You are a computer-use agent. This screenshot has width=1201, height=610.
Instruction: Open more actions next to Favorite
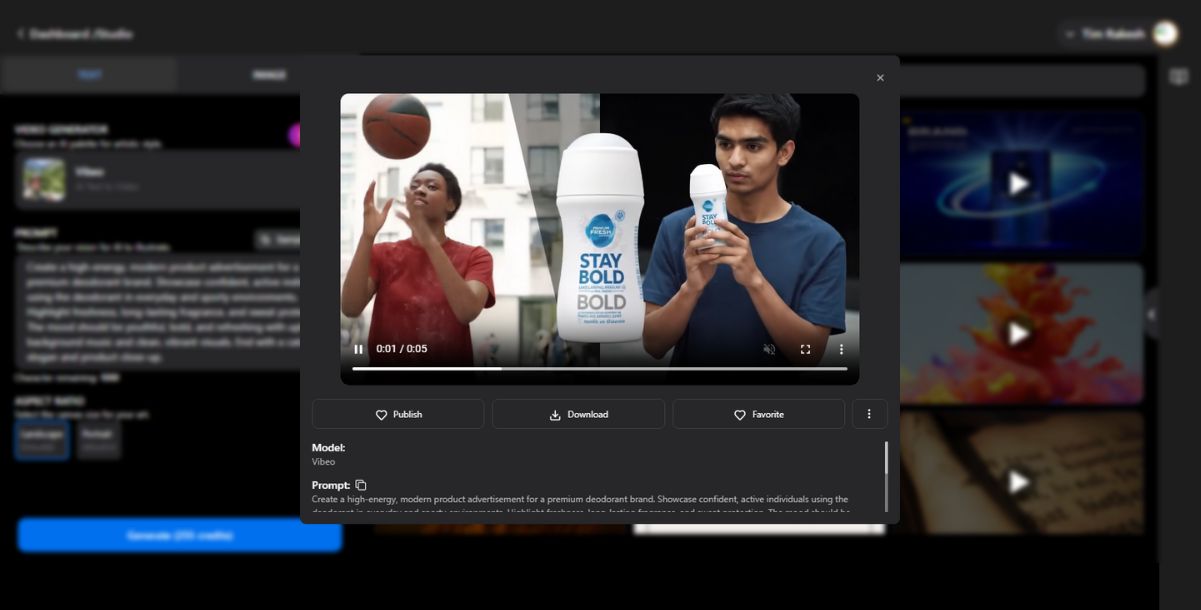tap(869, 414)
